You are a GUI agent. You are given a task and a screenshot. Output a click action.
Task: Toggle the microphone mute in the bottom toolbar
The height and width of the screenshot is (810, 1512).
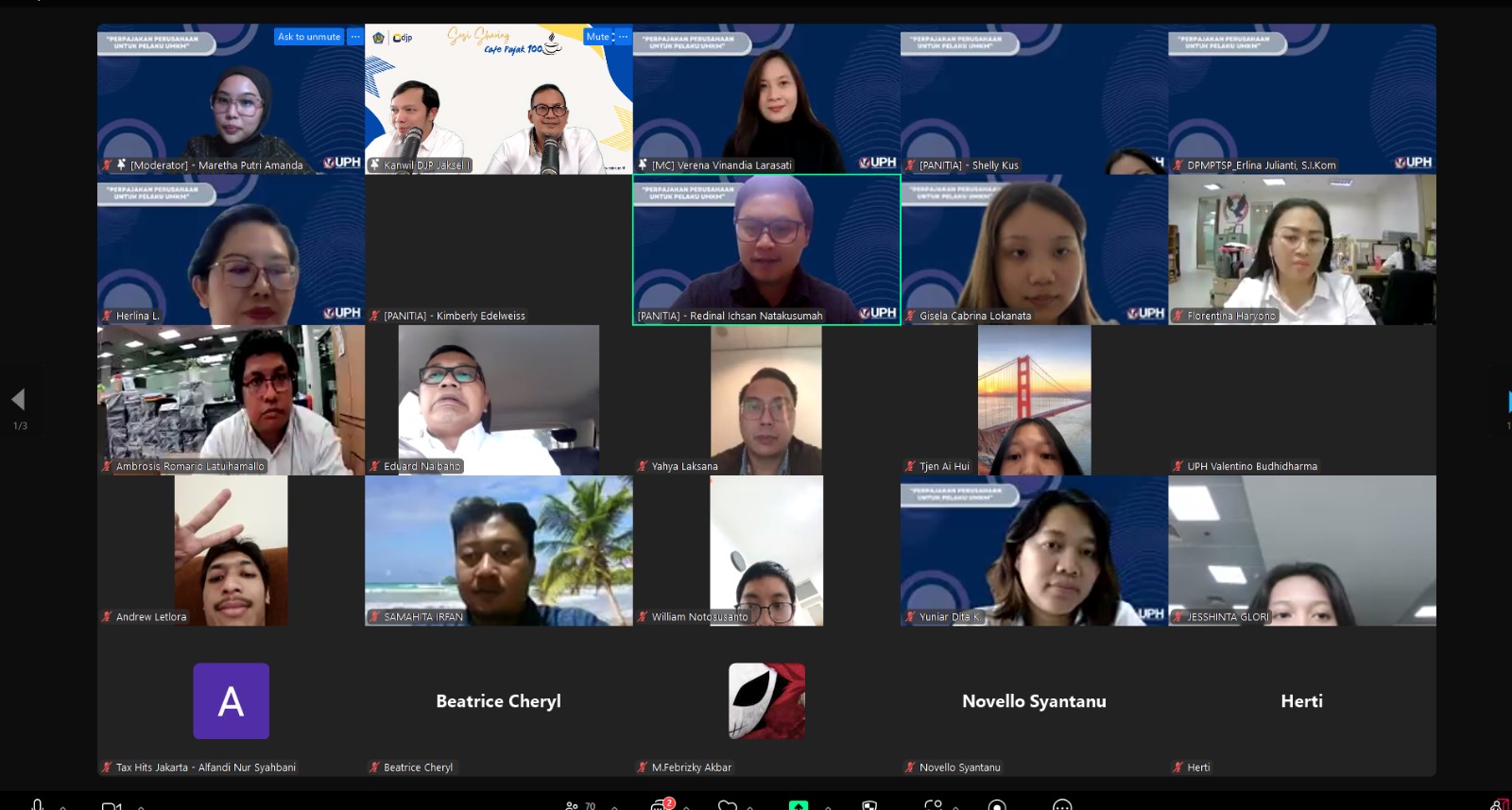tap(37, 804)
